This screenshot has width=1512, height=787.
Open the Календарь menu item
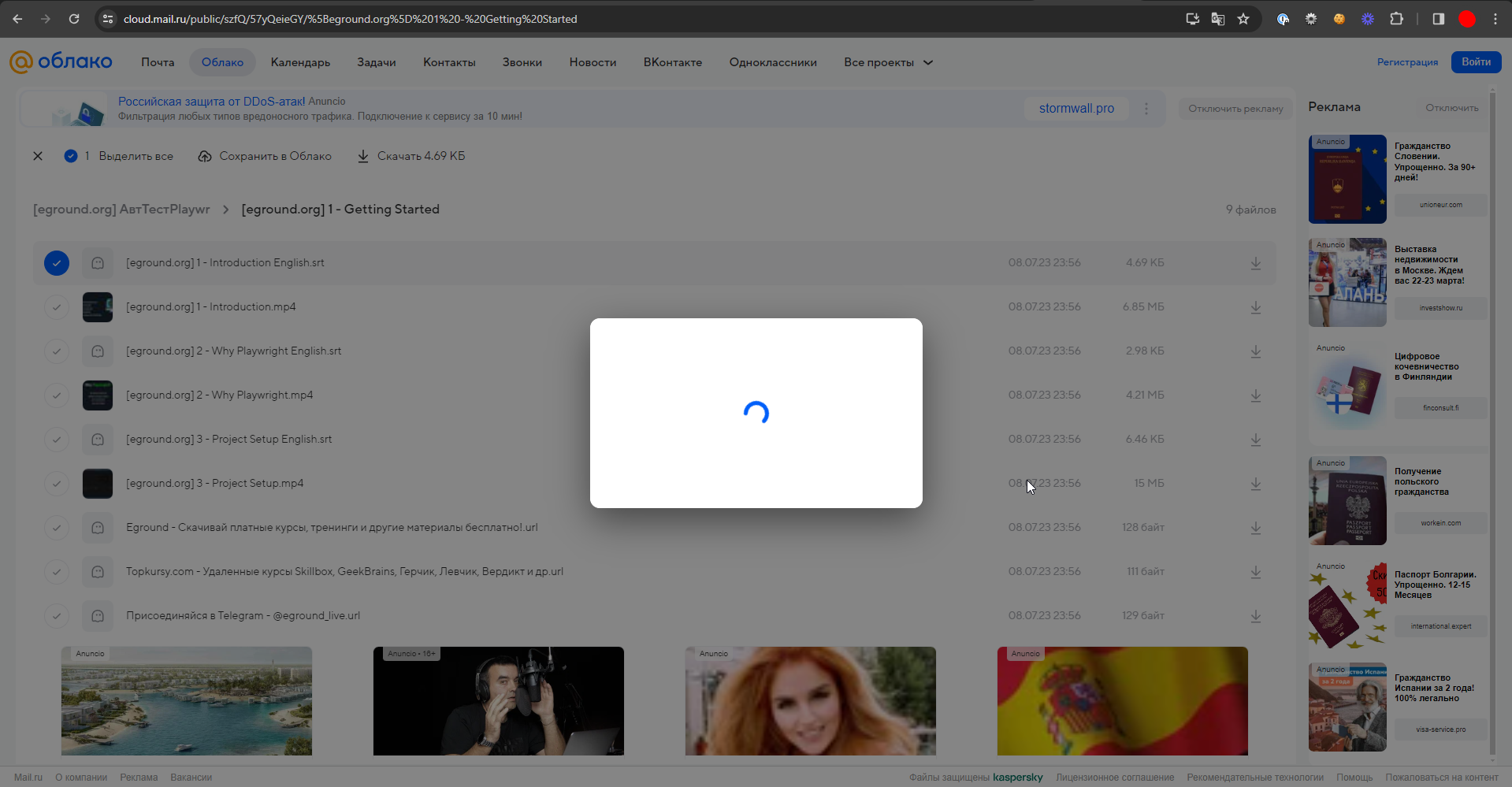300,62
